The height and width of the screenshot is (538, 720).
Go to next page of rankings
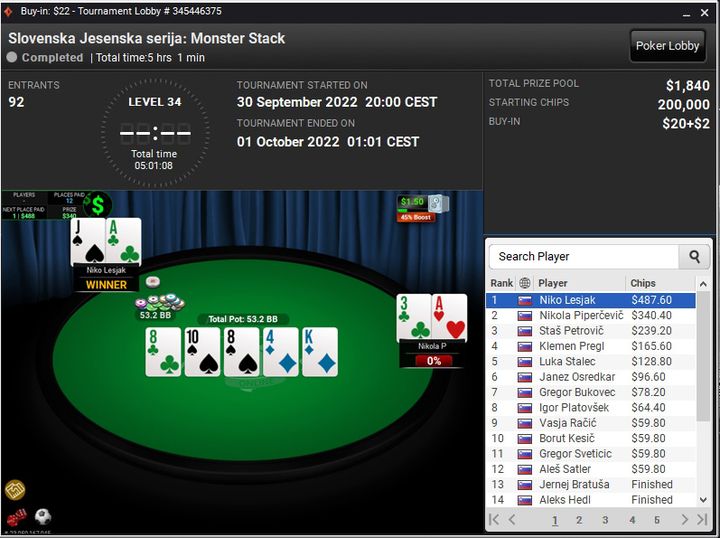tap(685, 520)
